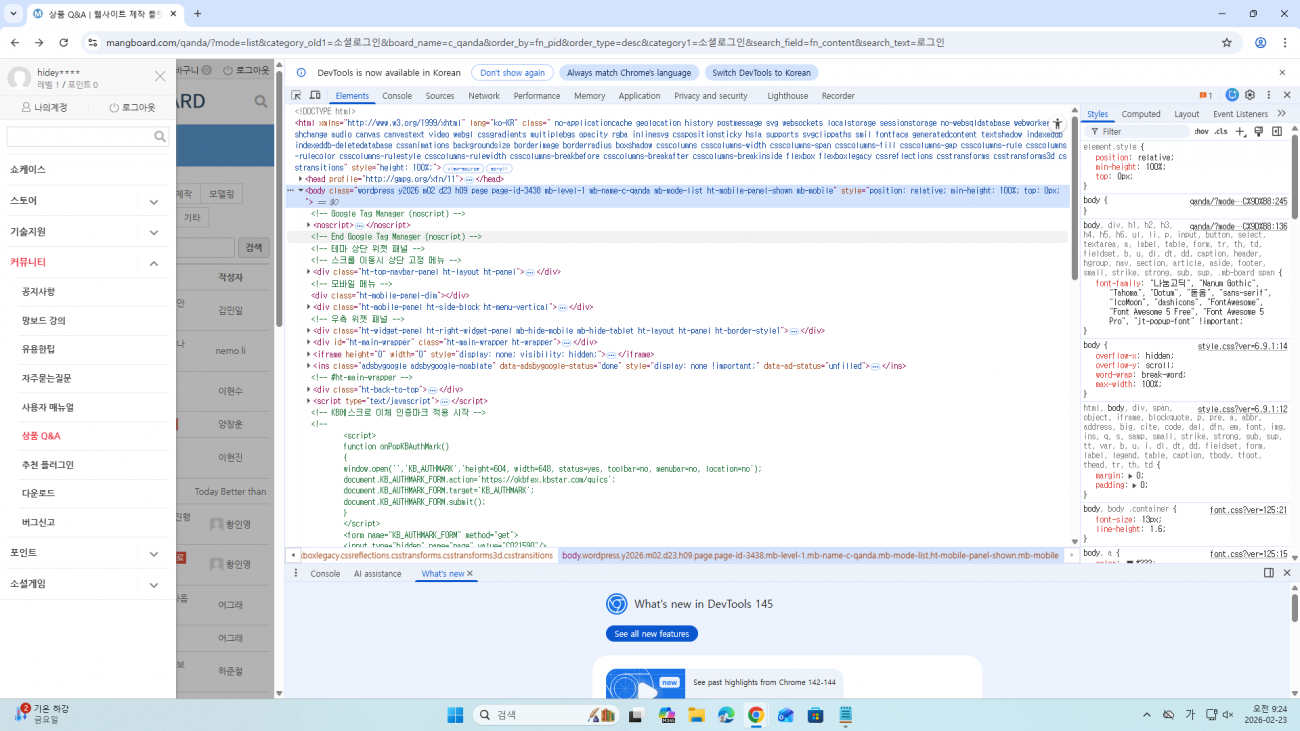The height and width of the screenshot is (731, 1300).
Task: Toggle the :hov element state panel
Action: coord(1201,131)
